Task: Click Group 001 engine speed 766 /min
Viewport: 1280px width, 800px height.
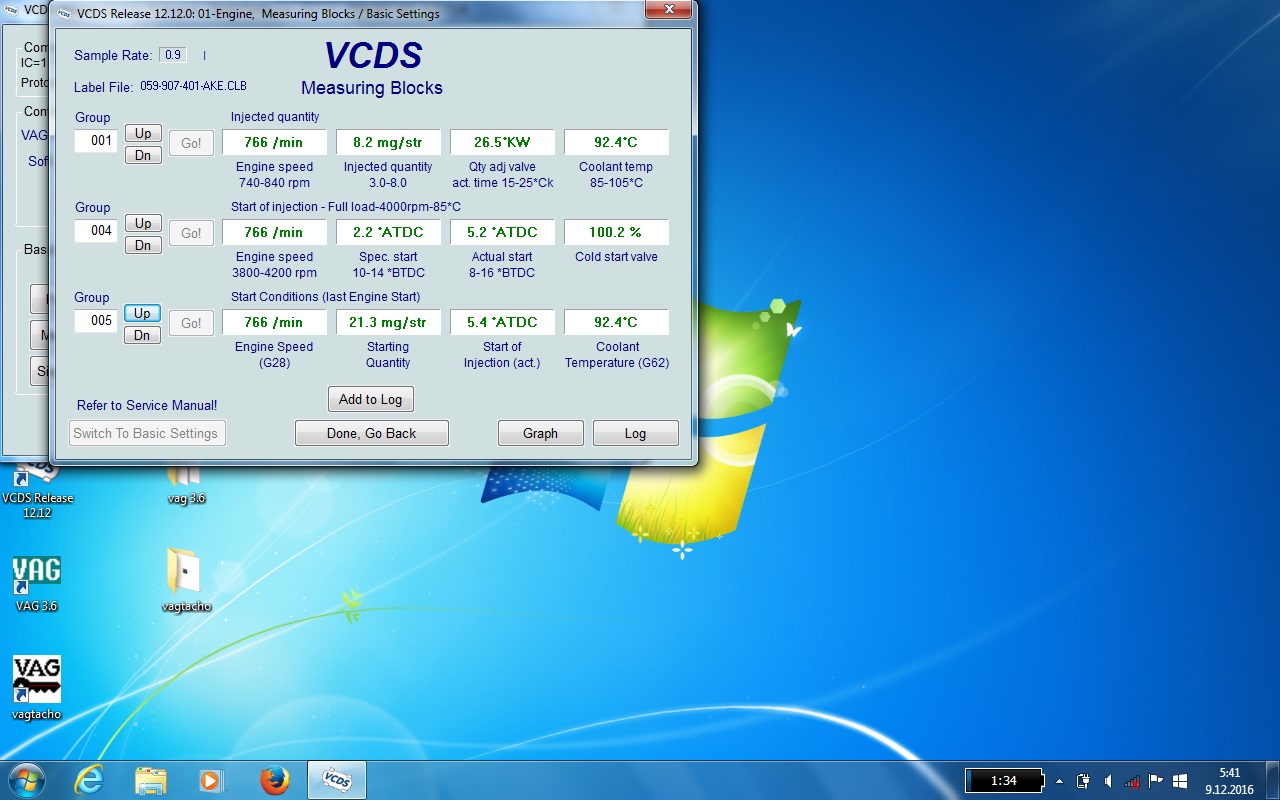Action: [x=275, y=142]
